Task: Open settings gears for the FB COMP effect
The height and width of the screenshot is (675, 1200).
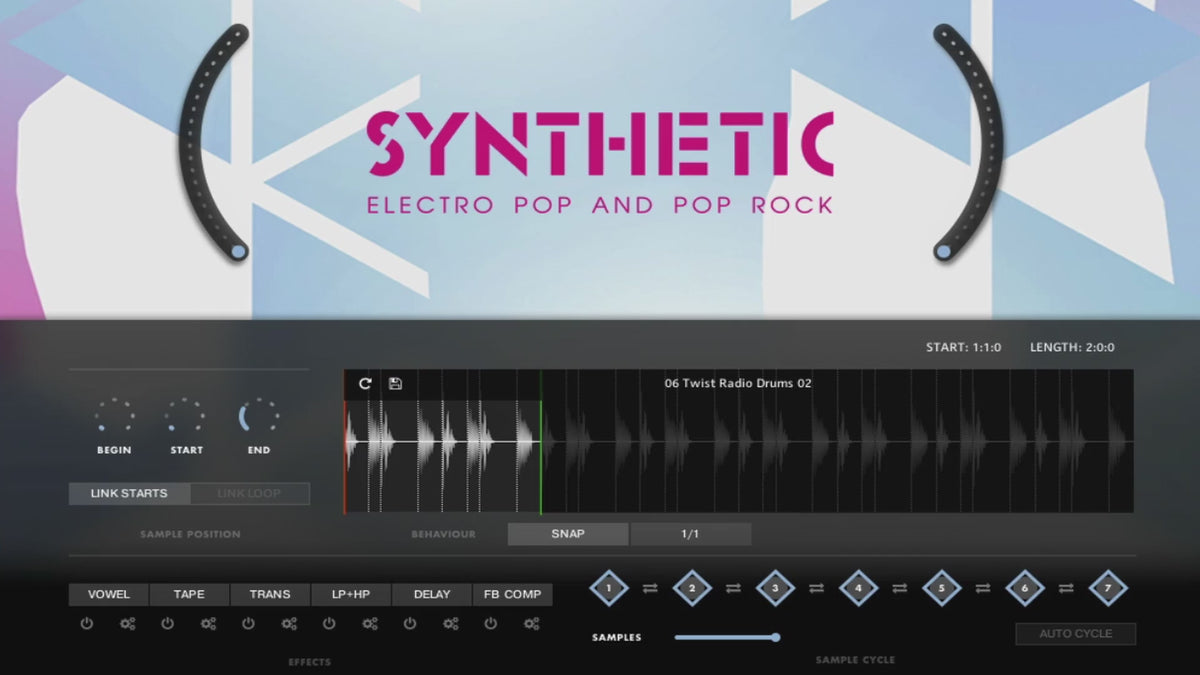Action: pos(531,624)
